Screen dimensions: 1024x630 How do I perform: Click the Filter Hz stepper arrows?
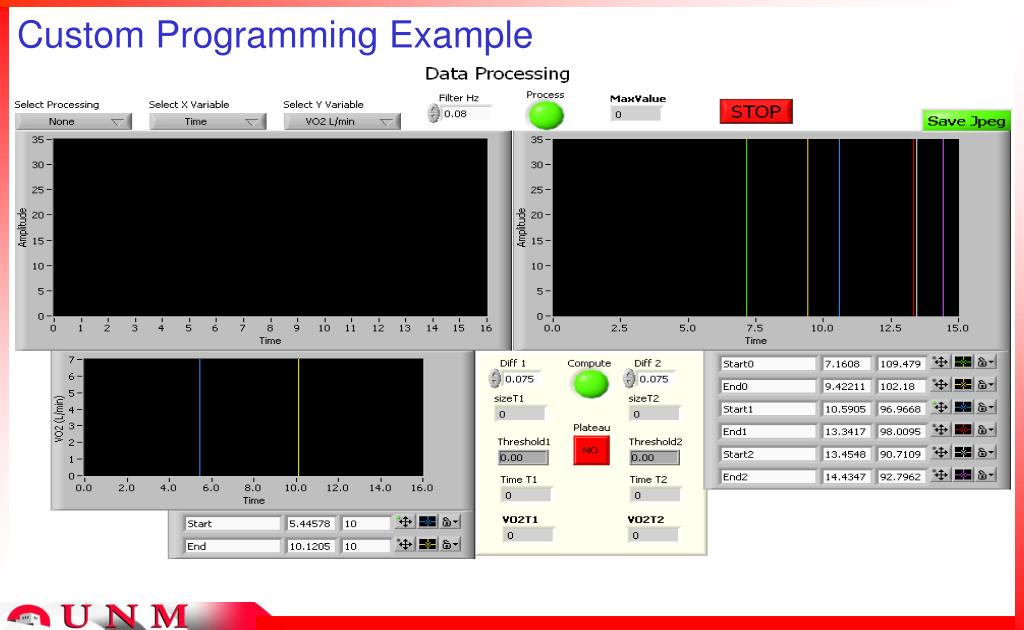(434, 114)
